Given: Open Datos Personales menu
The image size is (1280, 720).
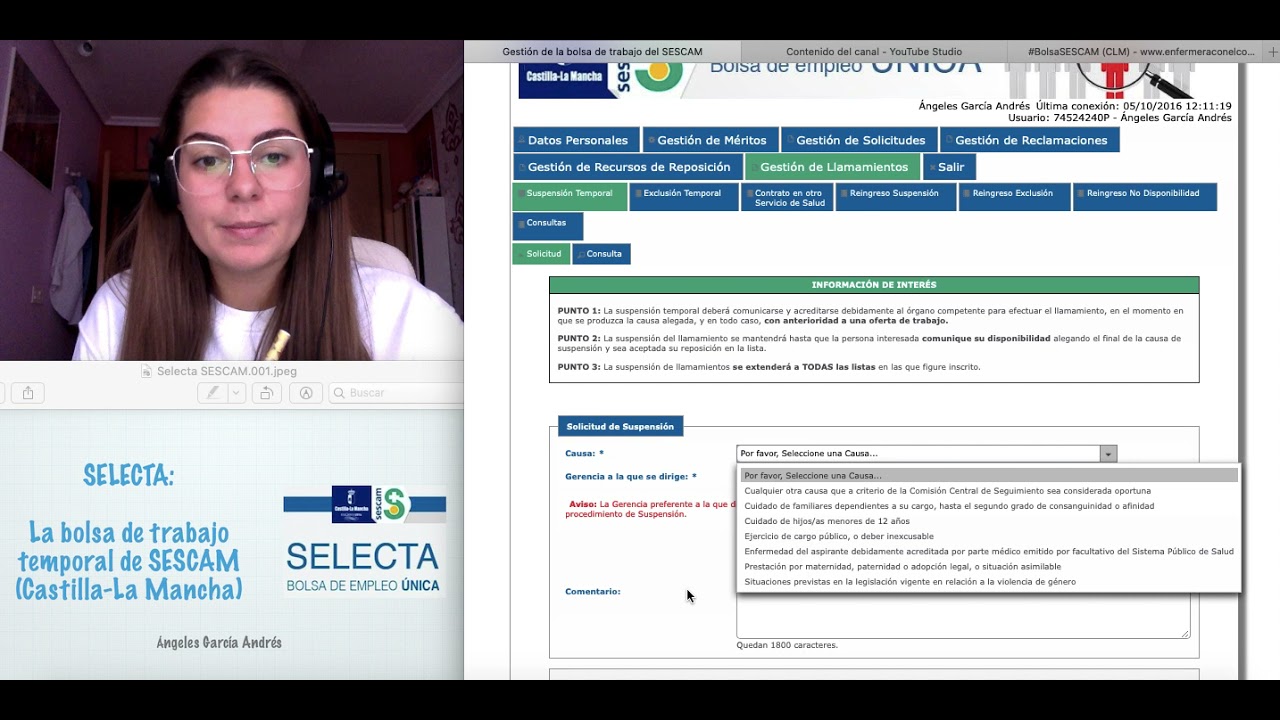Looking at the screenshot, I should coord(577,140).
